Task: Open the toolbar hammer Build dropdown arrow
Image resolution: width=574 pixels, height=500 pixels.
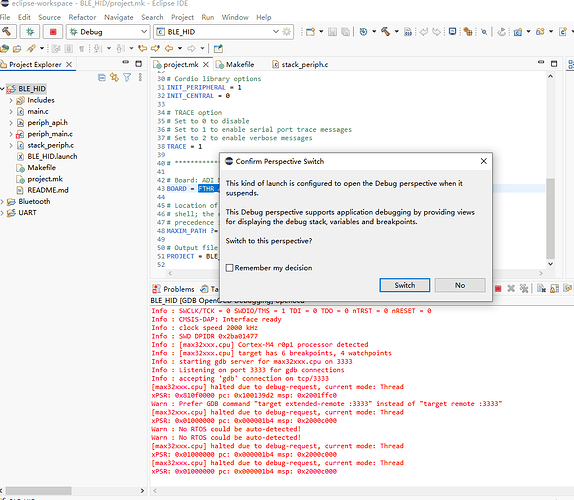Action: [x=396, y=32]
